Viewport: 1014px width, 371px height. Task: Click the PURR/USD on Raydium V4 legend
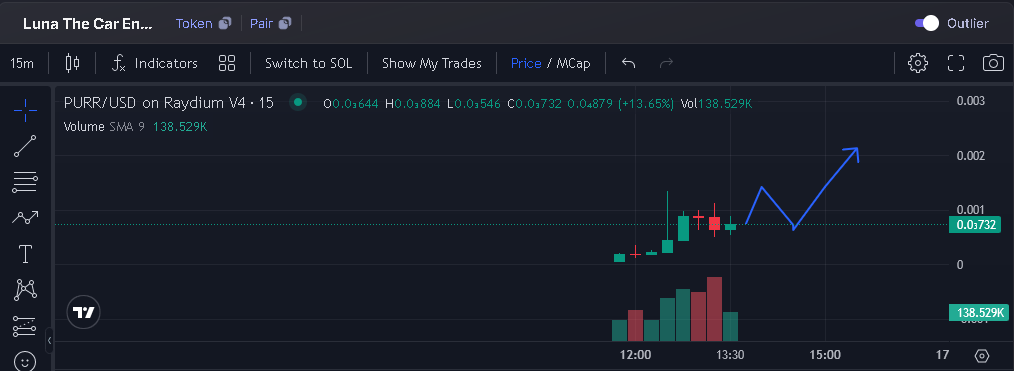click(169, 103)
